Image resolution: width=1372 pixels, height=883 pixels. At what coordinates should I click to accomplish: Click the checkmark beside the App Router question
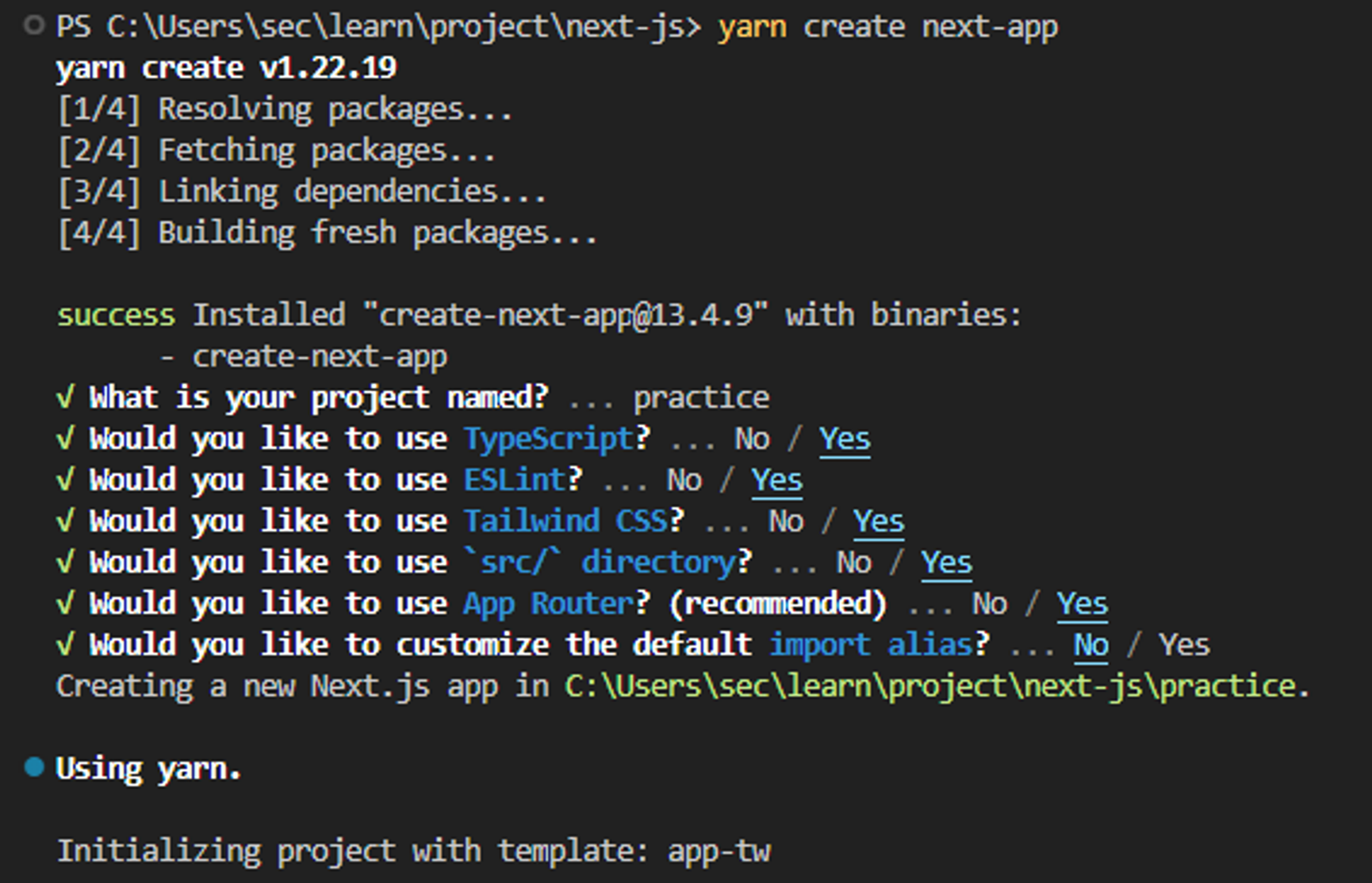click(65, 603)
